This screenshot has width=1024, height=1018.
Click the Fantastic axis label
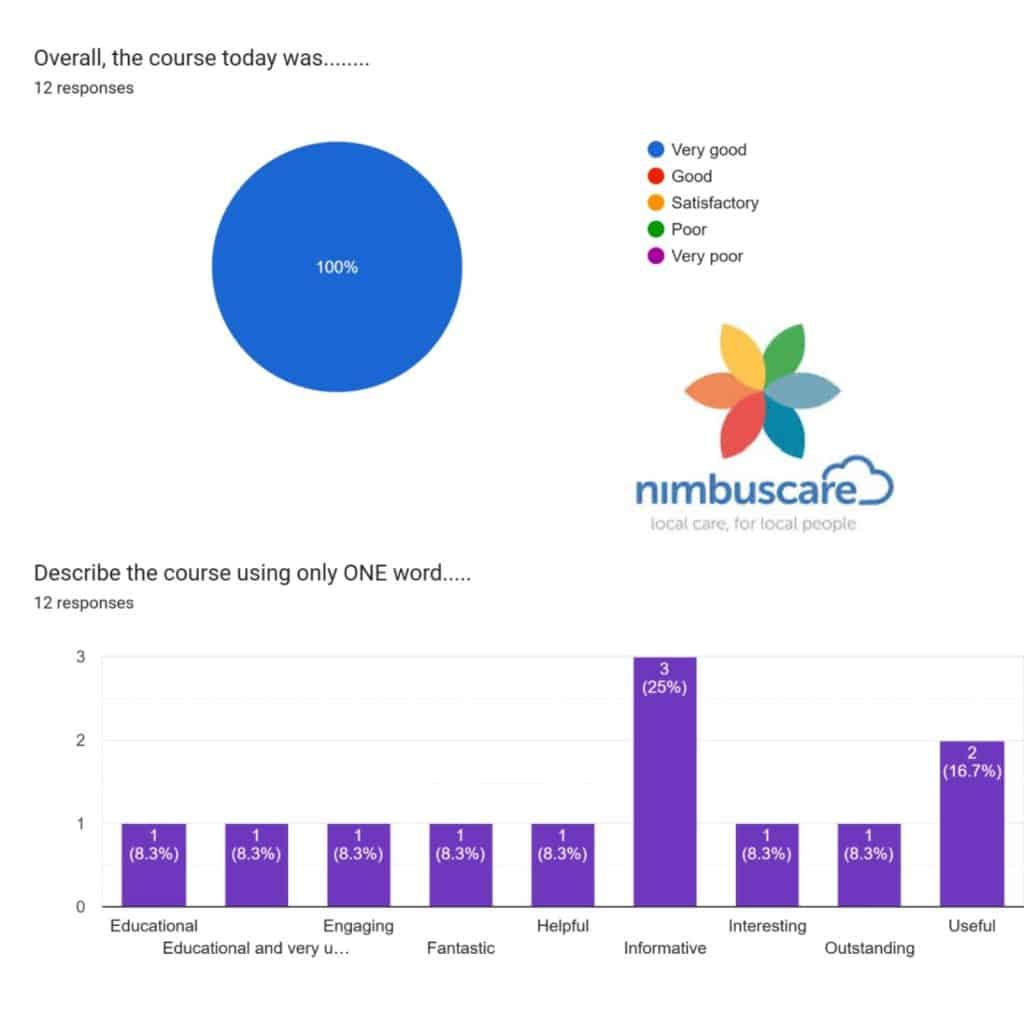460,948
